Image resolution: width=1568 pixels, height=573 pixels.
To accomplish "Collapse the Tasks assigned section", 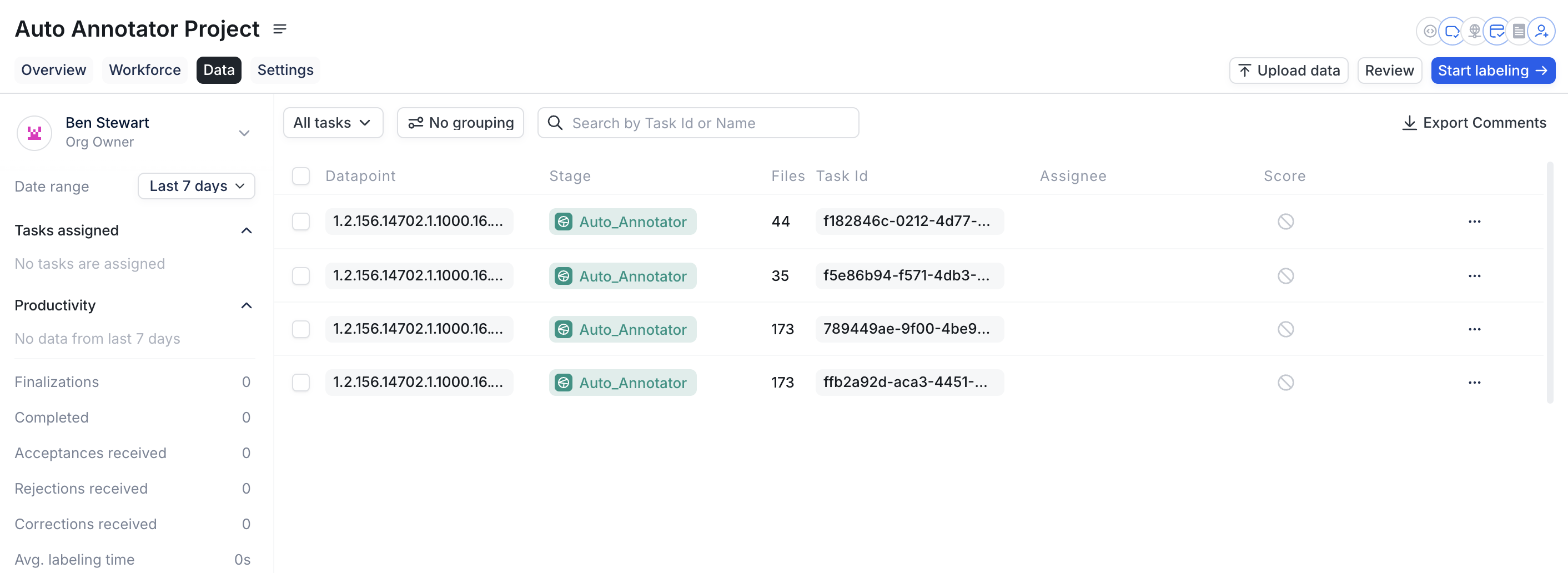I will 247,231.
